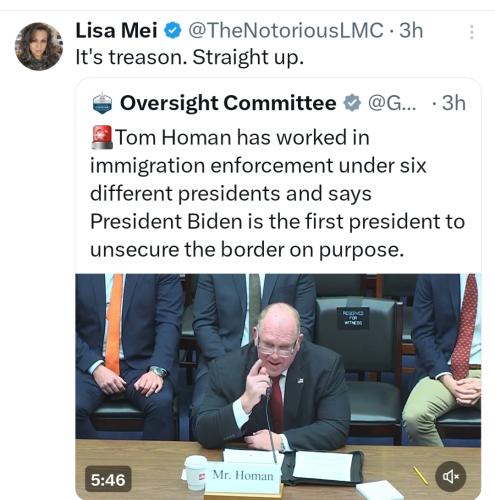Click the "Tom Homan has worked in" text line
Viewport: 495px width, 500px height.
coord(243,137)
